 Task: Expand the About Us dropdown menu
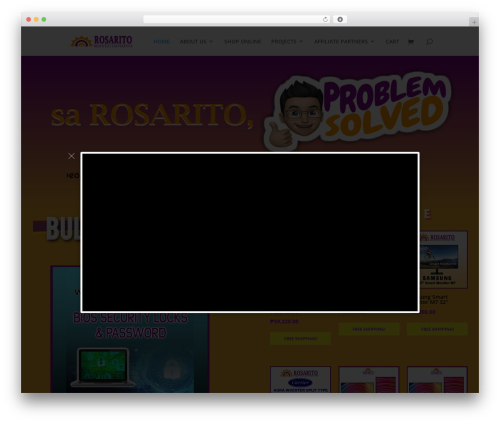click(196, 41)
